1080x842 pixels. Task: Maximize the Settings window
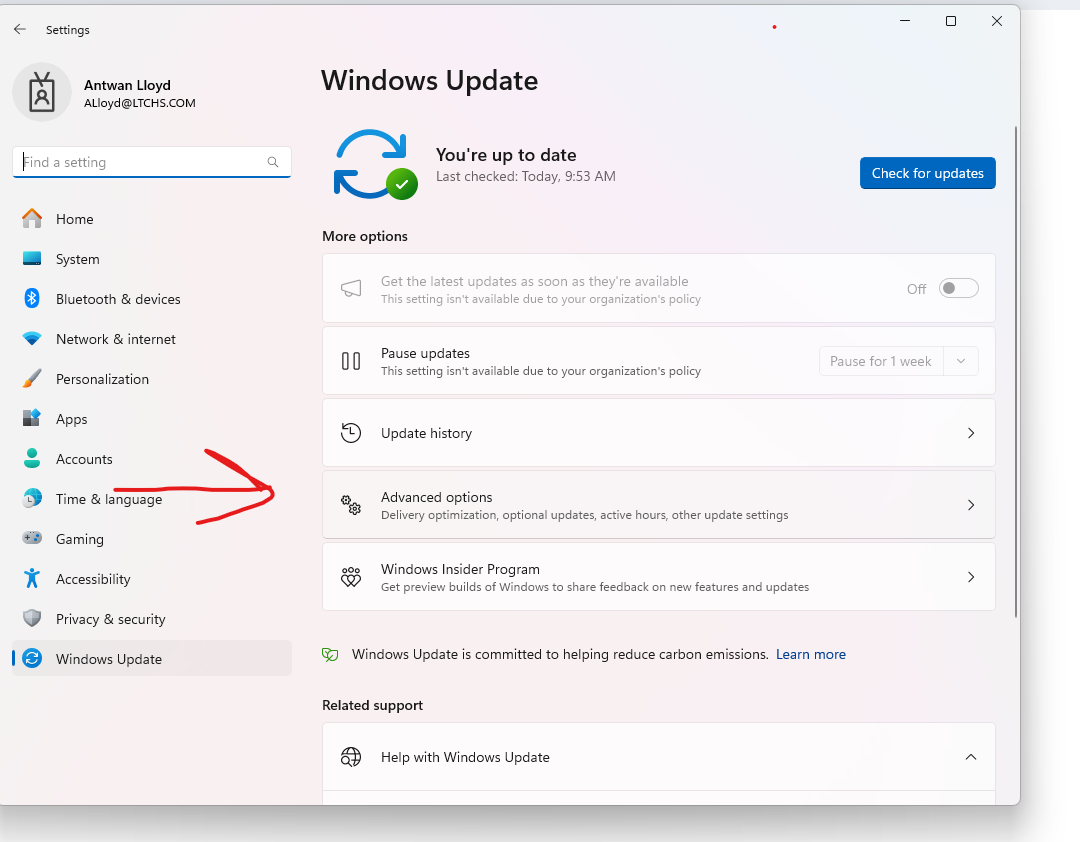pos(951,21)
